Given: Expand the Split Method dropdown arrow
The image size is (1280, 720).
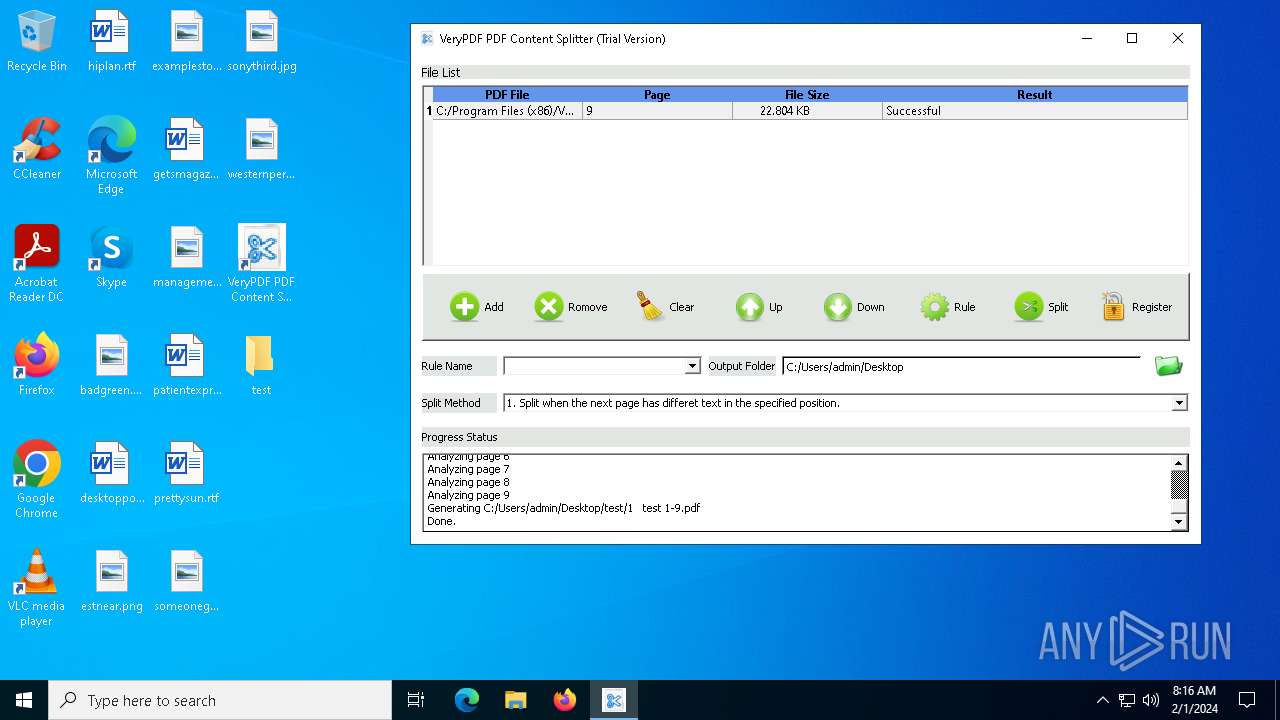Looking at the screenshot, I should [1179, 403].
